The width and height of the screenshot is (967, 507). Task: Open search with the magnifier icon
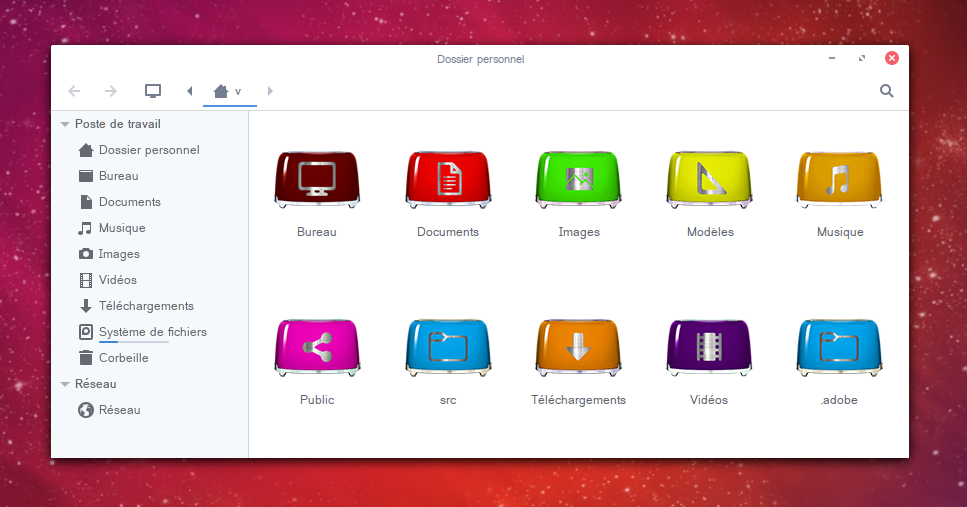pos(886,91)
